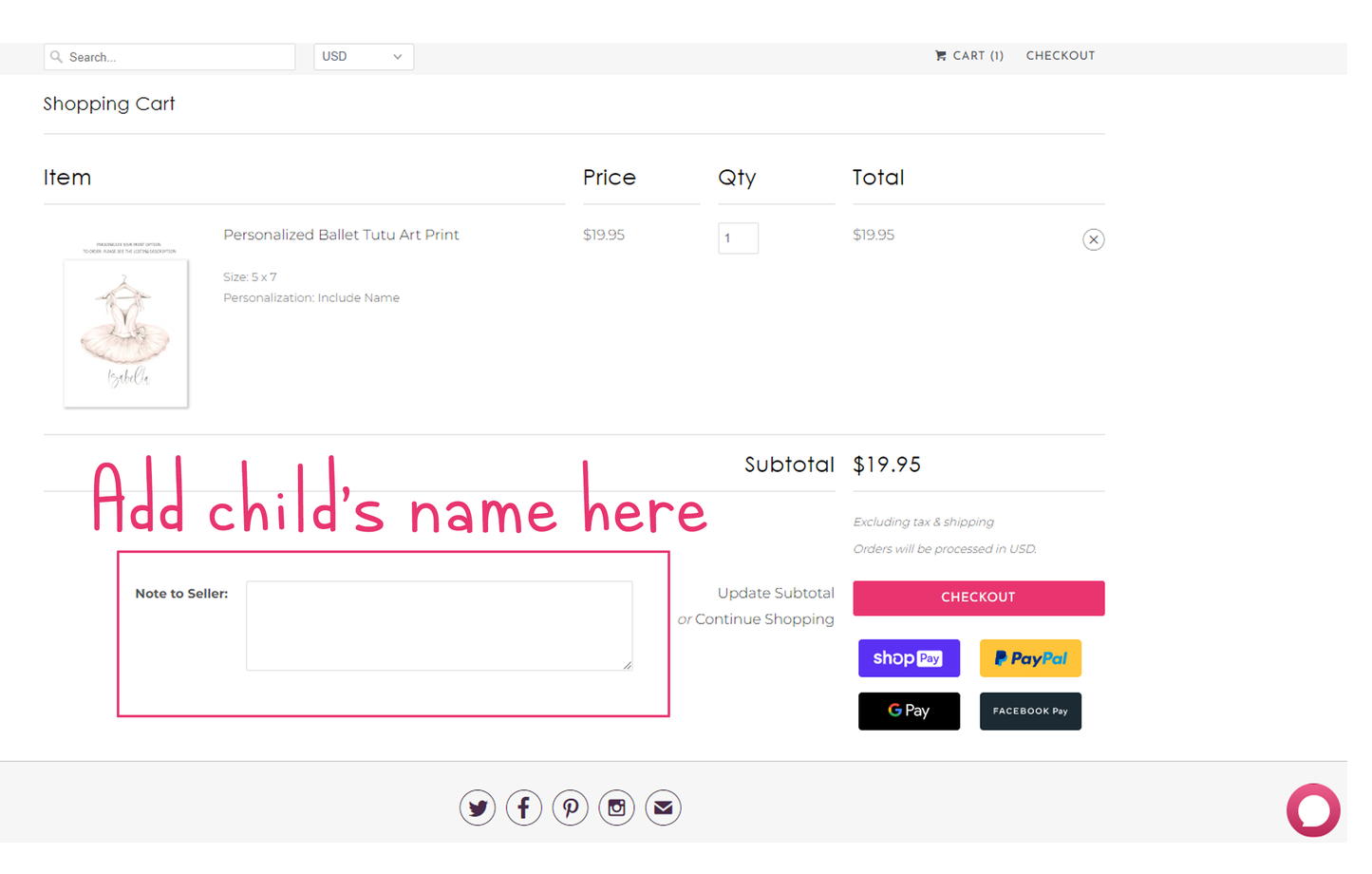Click the Continue Shopping link
The width and height of the screenshot is (1372, 874).
point(763,619)
